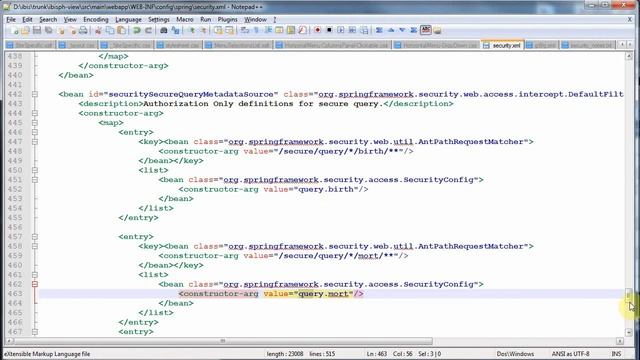
Task: Open the Edit menu
Action: (x=27, y=20)
